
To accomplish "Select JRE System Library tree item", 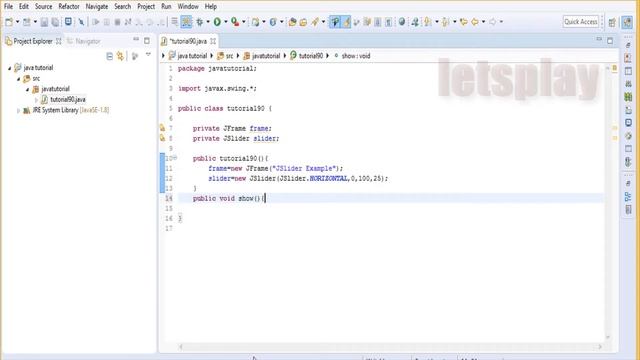I will 66,110.
